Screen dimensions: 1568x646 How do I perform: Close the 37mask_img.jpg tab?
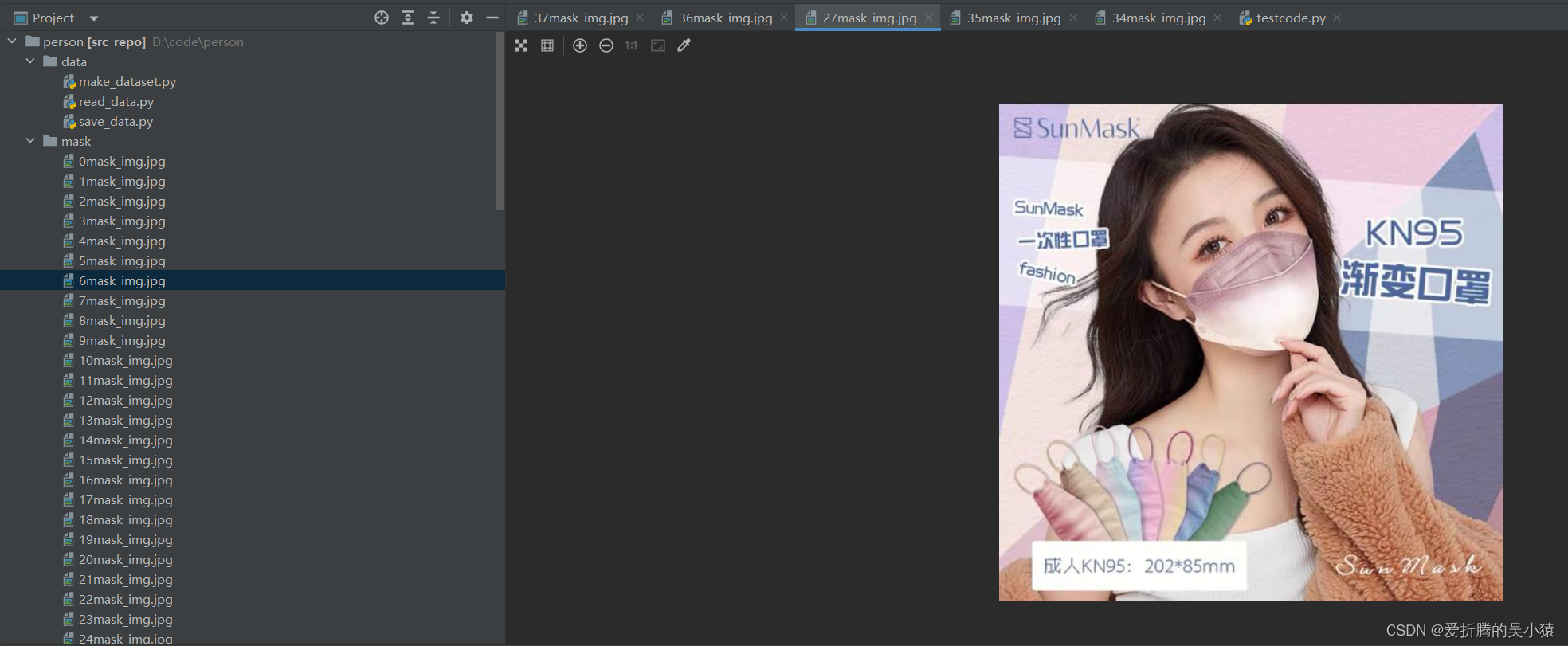pyautogui.click(x=640, y=18)
